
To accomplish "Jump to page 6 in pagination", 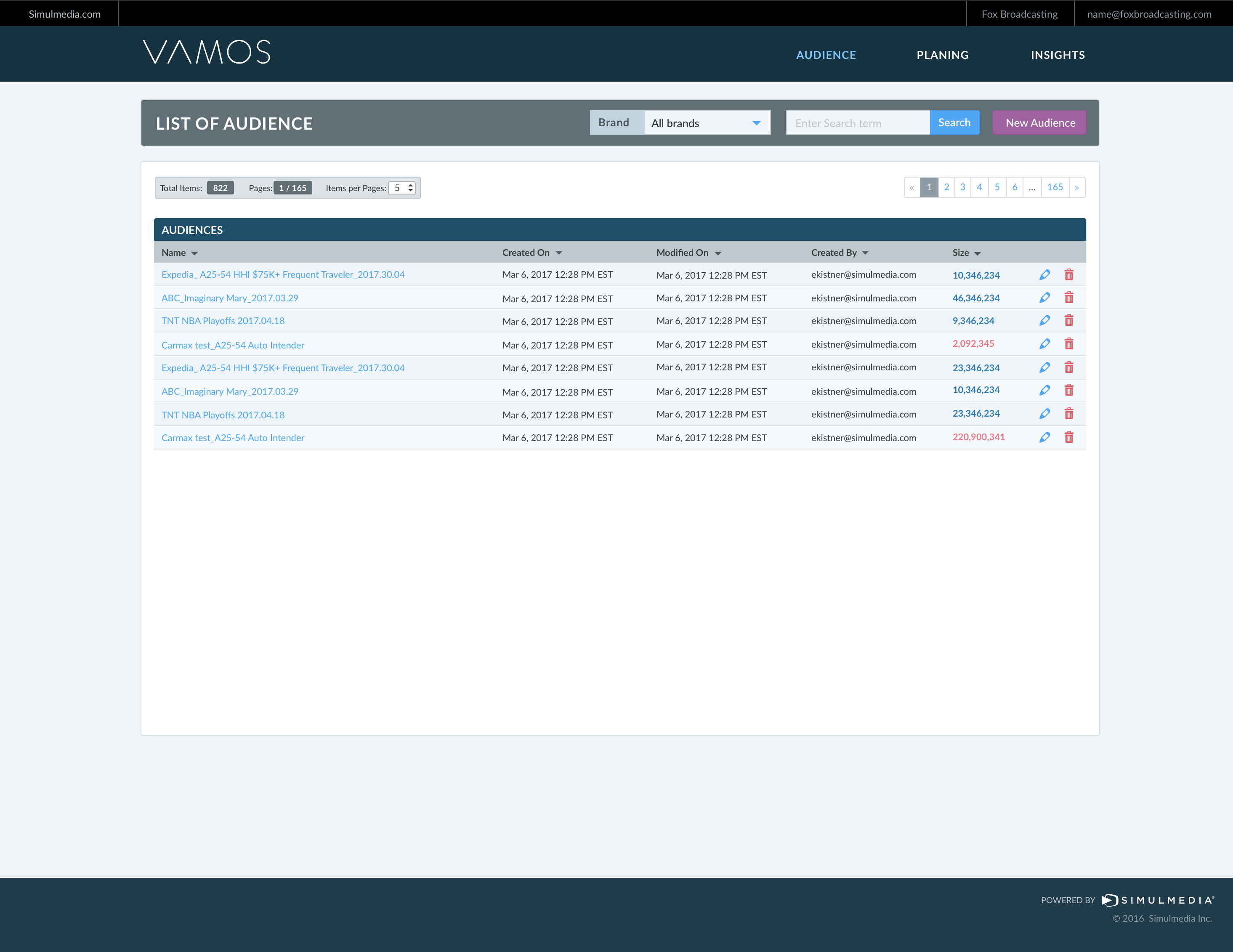I will (x=1015, y=187).
